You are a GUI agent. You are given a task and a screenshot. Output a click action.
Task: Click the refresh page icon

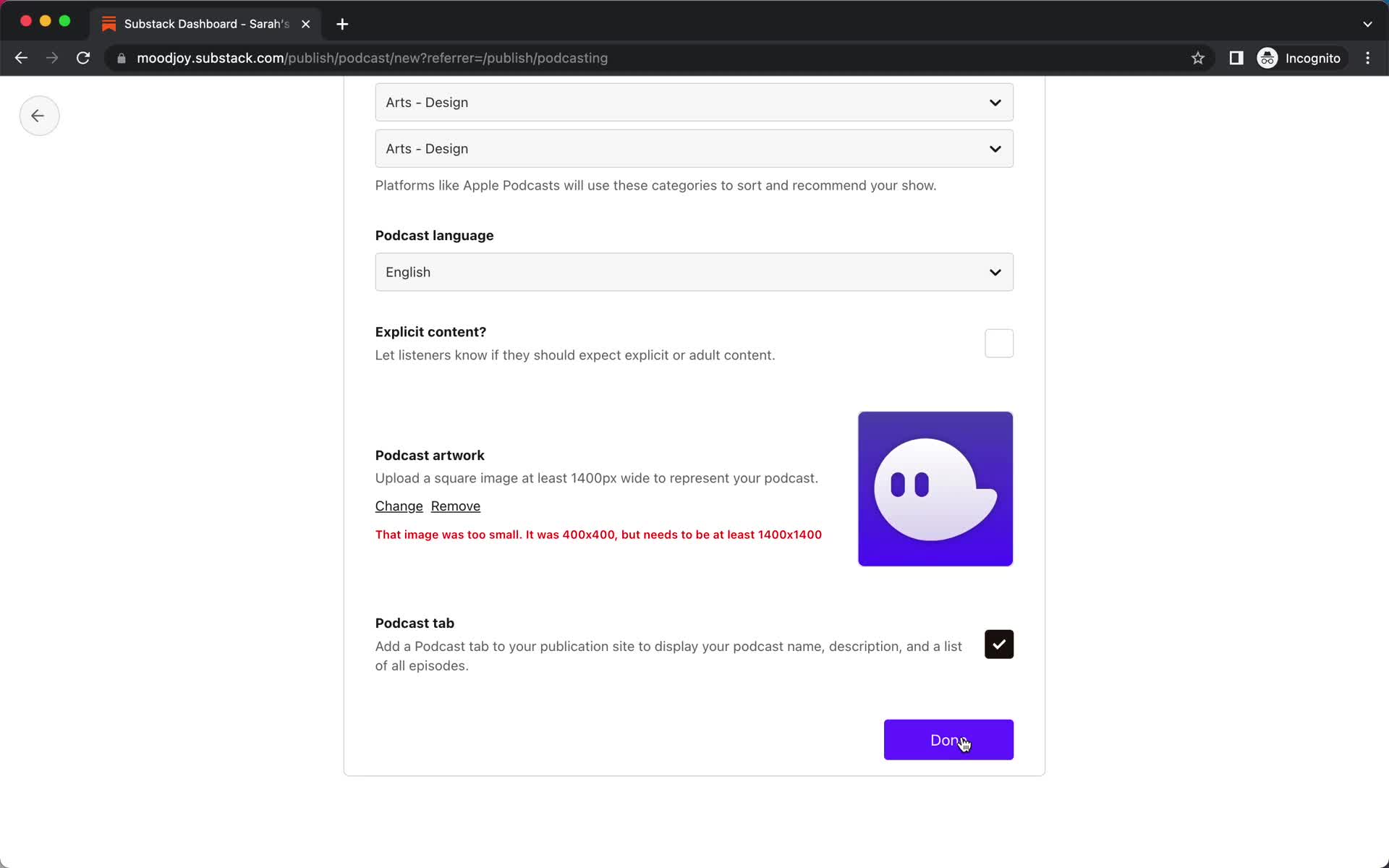tap(84, 58)
